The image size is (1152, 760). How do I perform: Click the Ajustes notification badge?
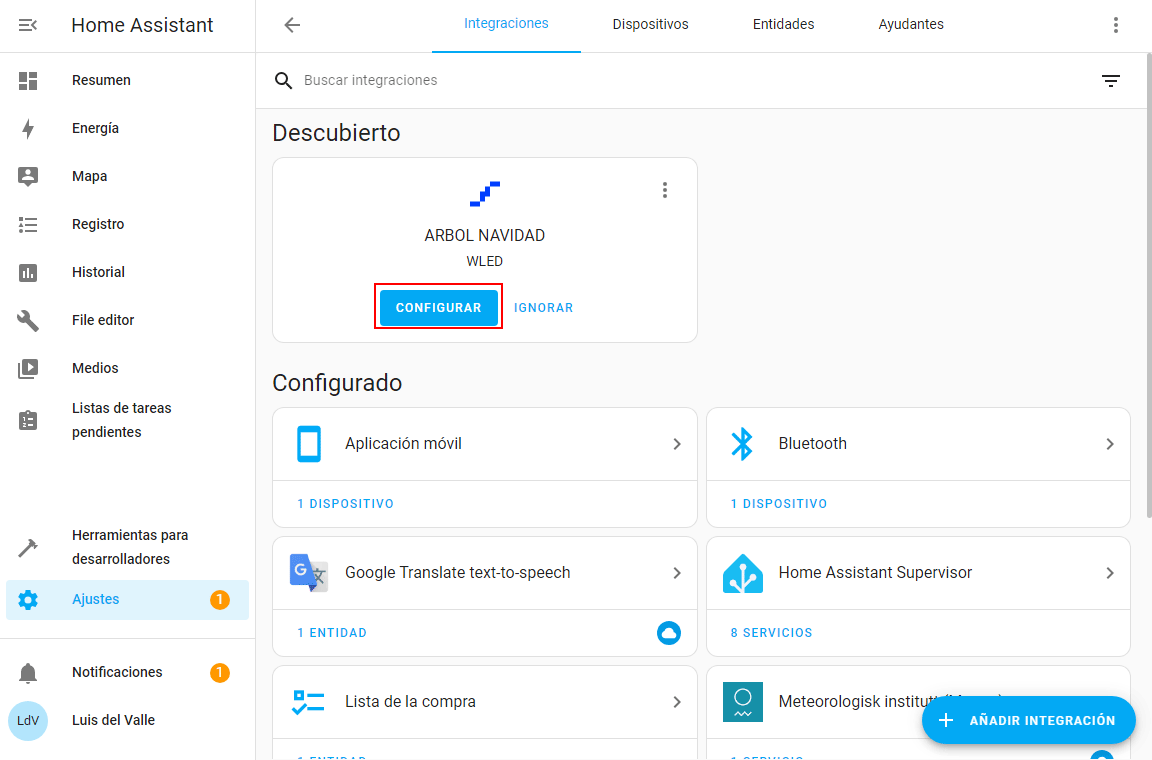(220, 600)
